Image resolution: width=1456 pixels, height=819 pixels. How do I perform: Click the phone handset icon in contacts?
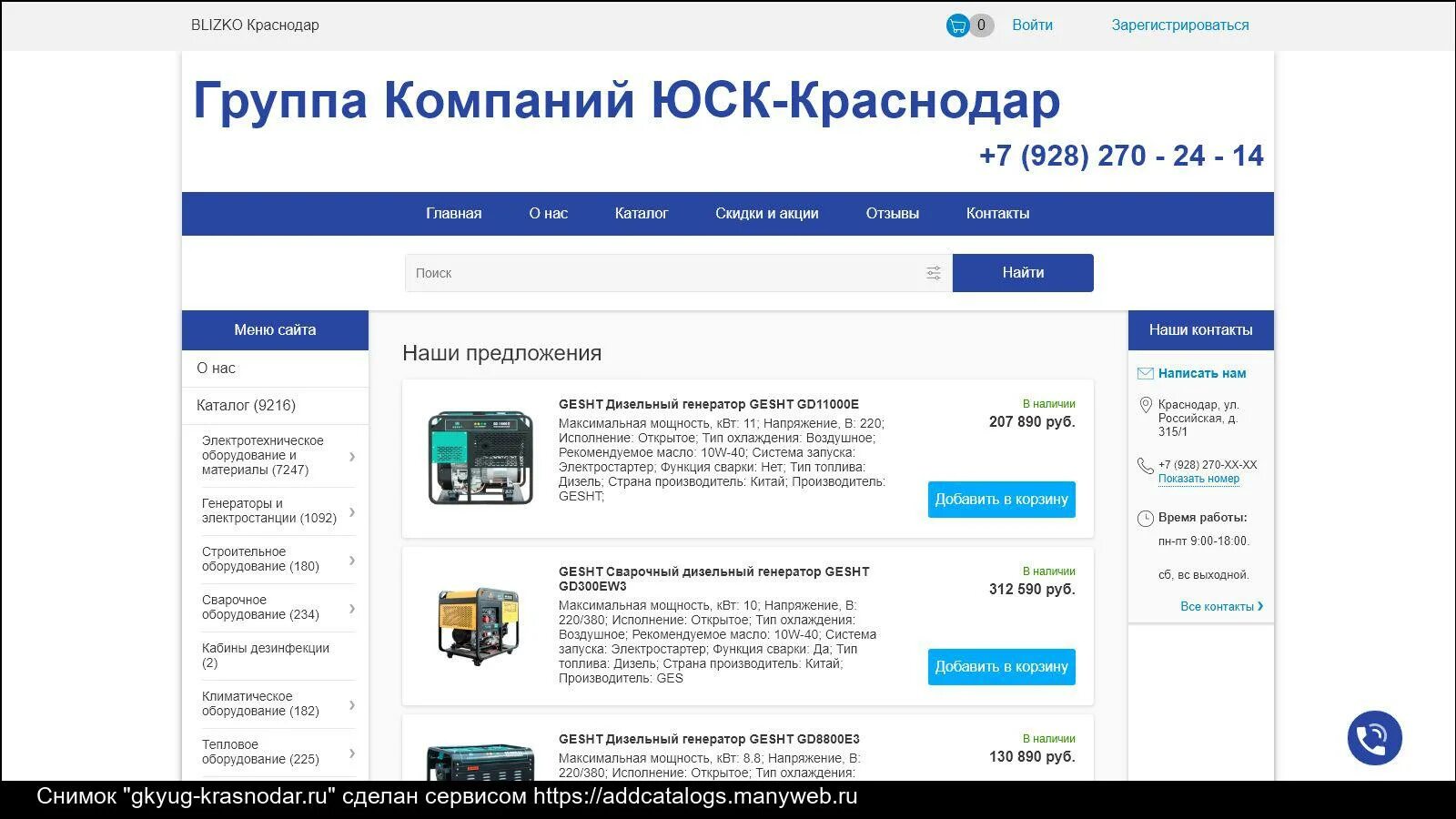(1146, 466)
